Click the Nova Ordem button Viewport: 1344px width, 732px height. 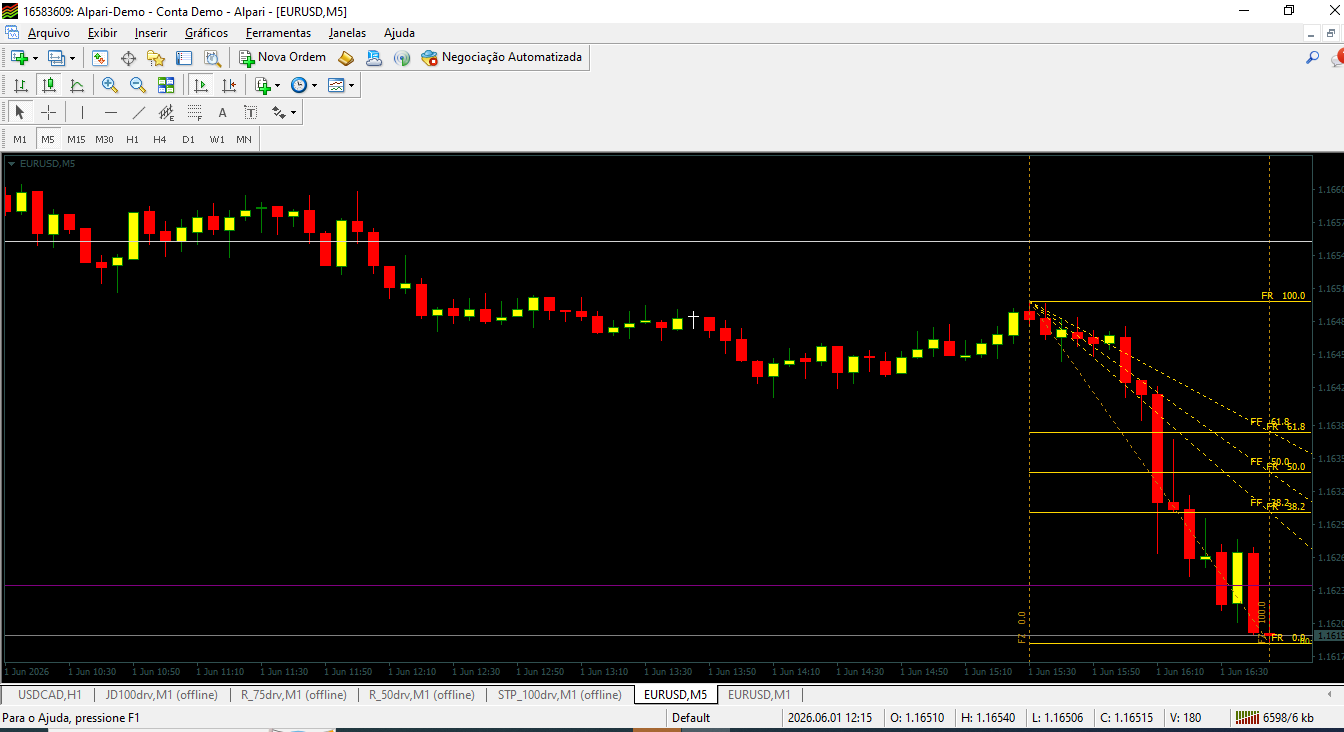pyautogui.click(x=283, y=58)
